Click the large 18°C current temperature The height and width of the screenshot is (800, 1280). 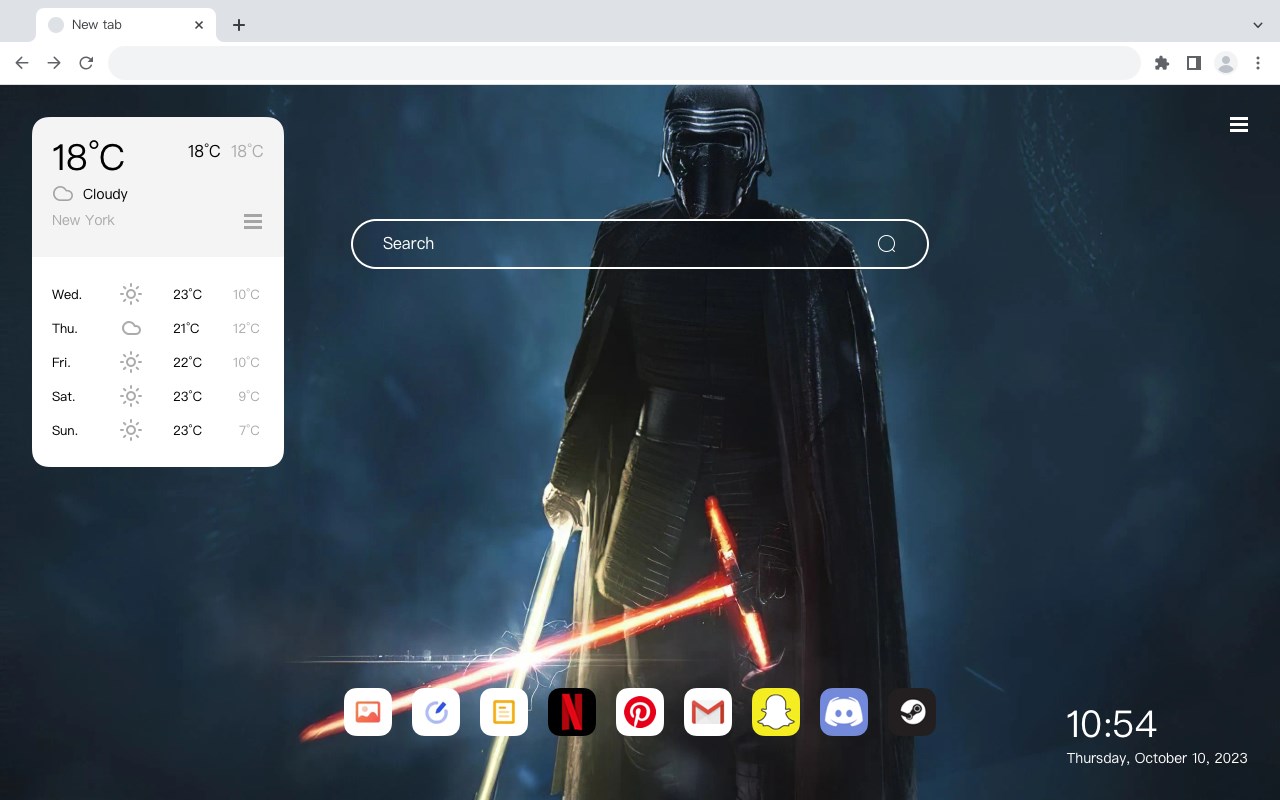(x=88, y=157)
